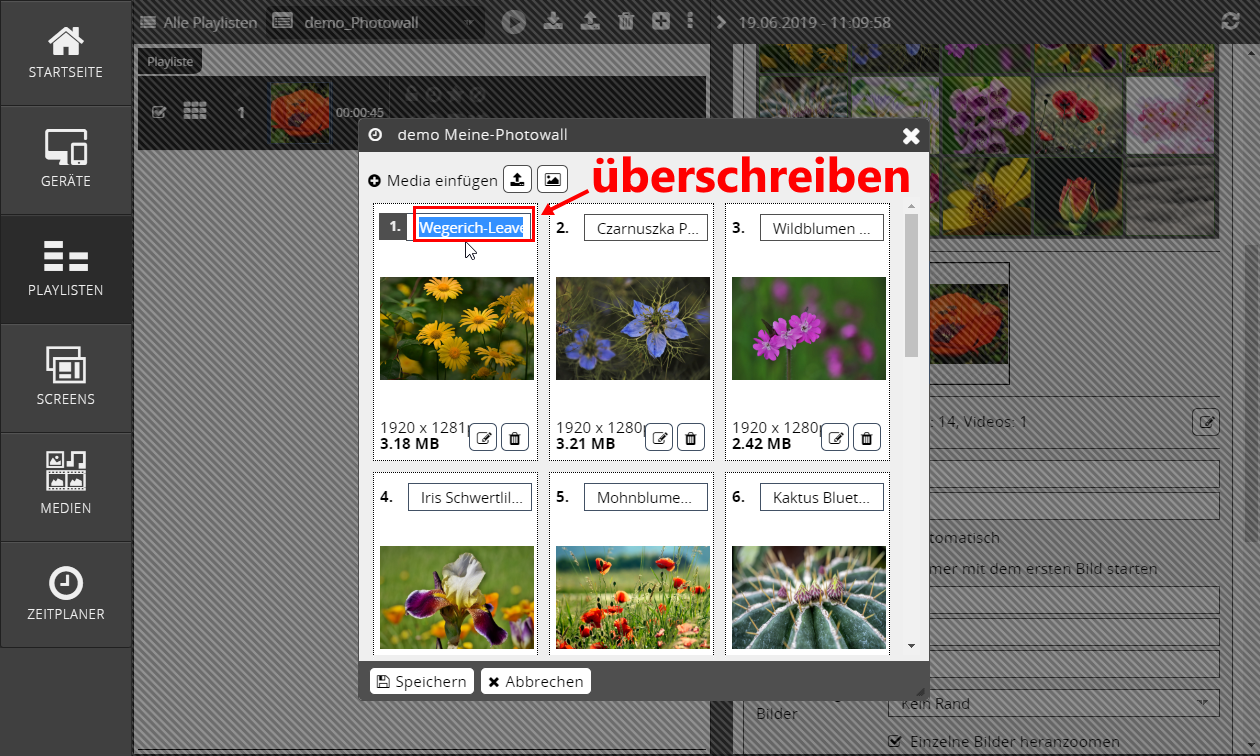This screenshot has height=756, width=1260.
Task: Open the media library image icon
Action: (x=552, y=180)
